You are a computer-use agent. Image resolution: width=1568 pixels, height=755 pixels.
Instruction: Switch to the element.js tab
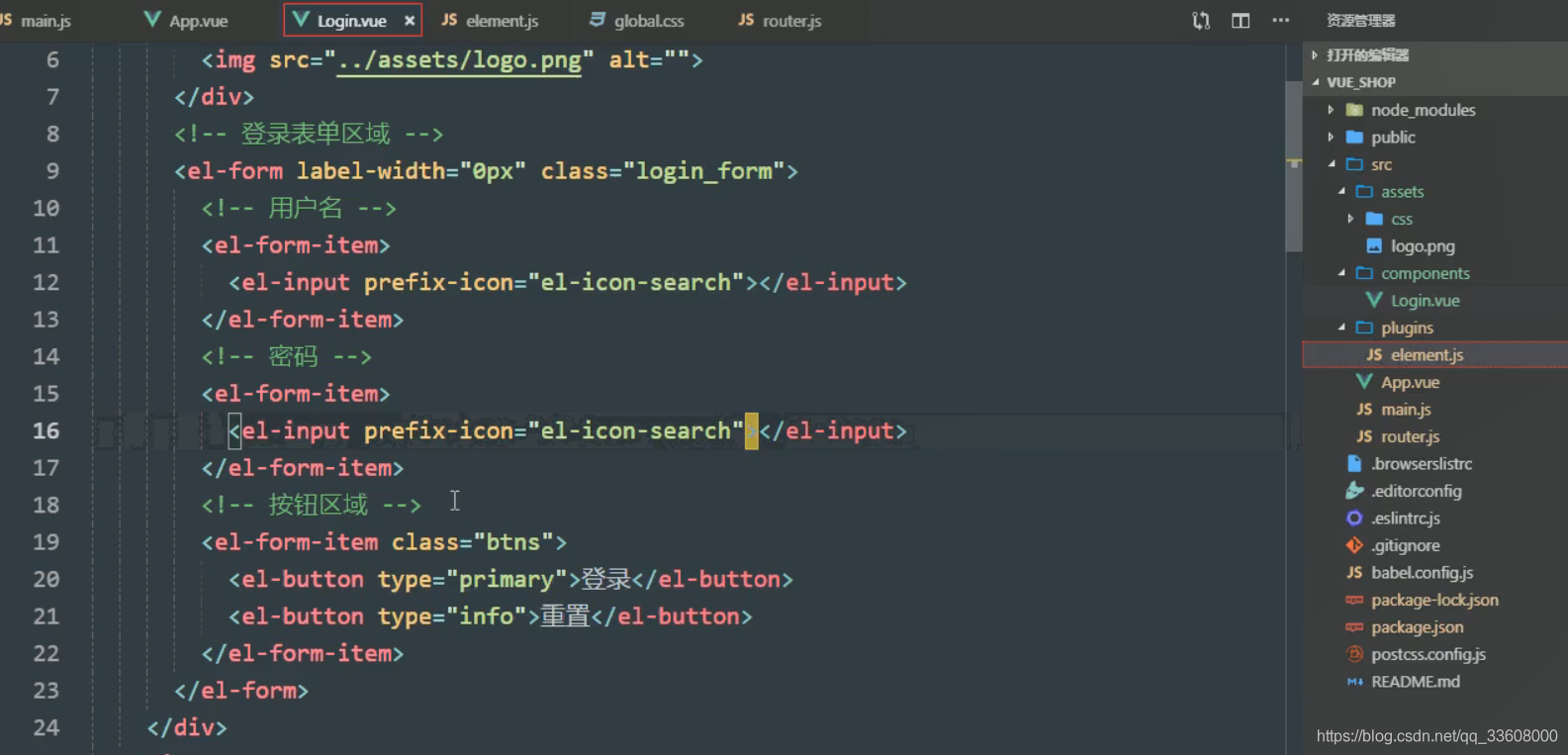pyautogui.click(x=490, y=20)
